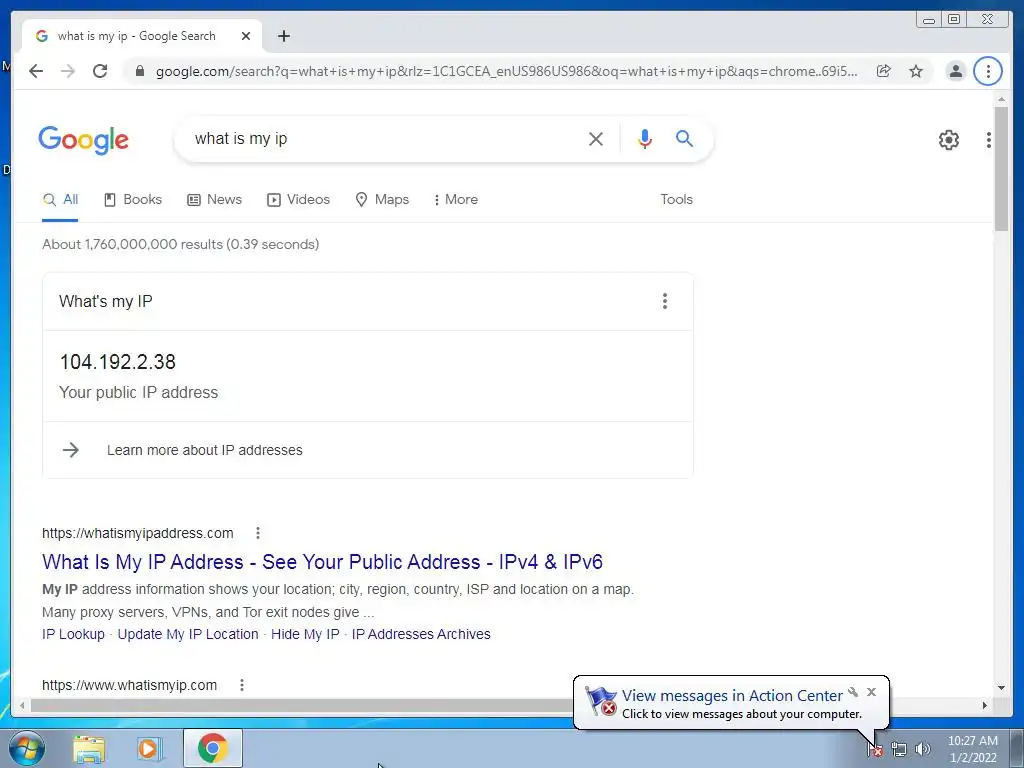Viewport: 1024px width, 768px height.
Task: Open the www.whatismyip.com URL
Action: coord(129,685)
